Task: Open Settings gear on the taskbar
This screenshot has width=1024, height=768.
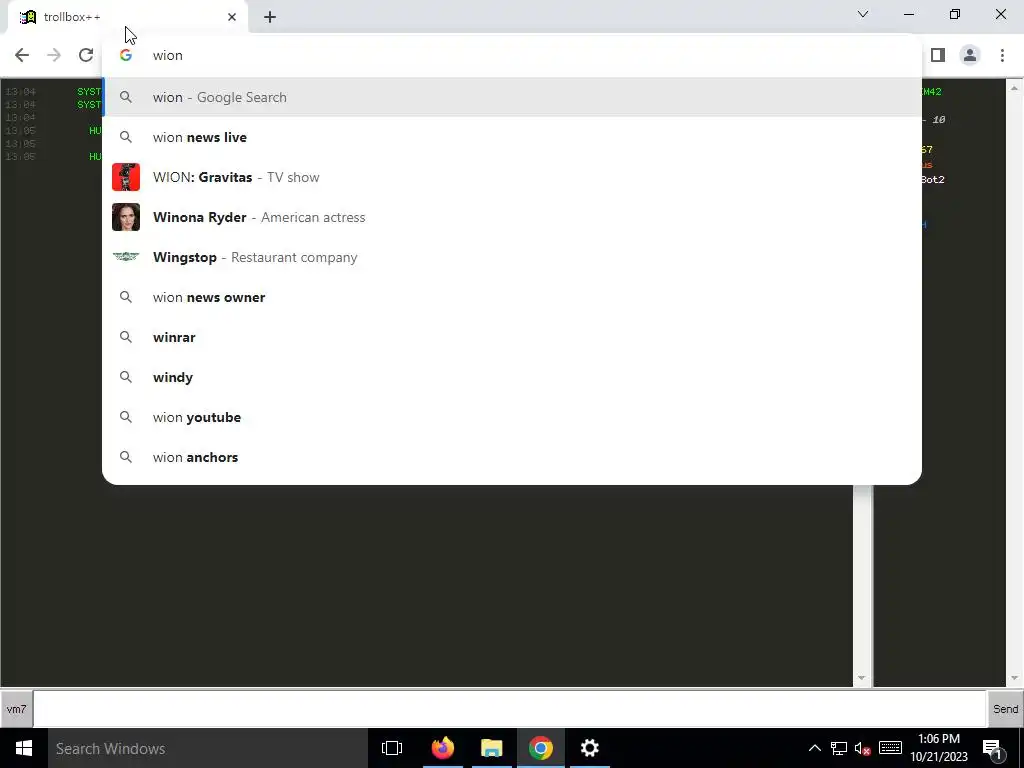Action: [x=589, y=748]
